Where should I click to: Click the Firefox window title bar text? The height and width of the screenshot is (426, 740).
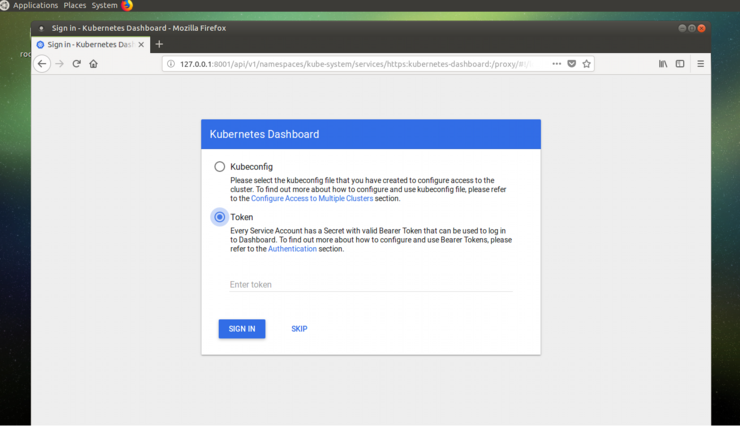coord(139,28)
